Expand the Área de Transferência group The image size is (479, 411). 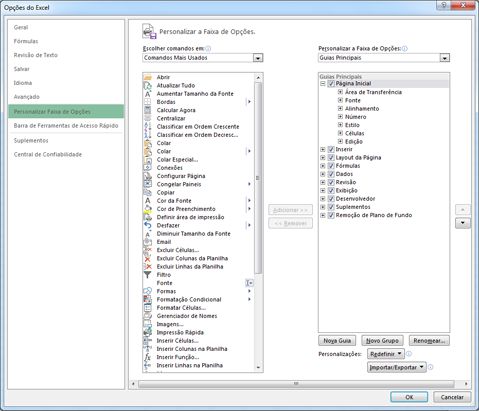(340, 92)
